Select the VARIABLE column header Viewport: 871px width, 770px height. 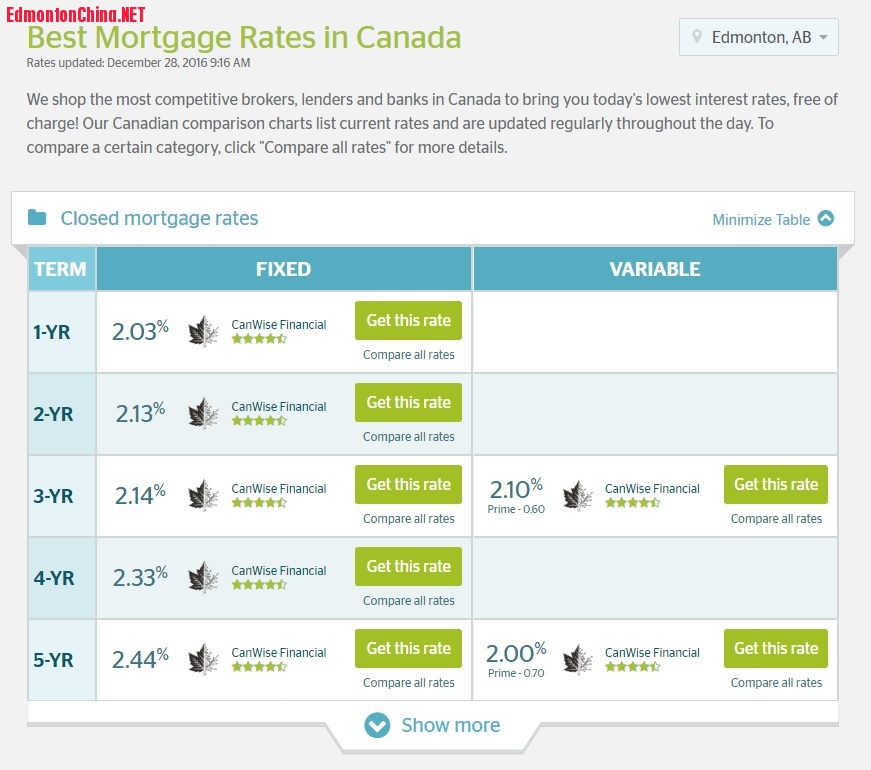(x=655, y=269)
